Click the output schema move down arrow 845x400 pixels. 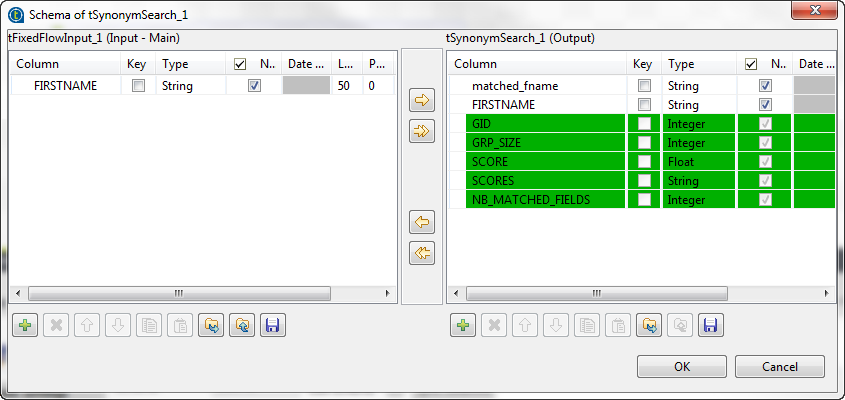point(556,326)
